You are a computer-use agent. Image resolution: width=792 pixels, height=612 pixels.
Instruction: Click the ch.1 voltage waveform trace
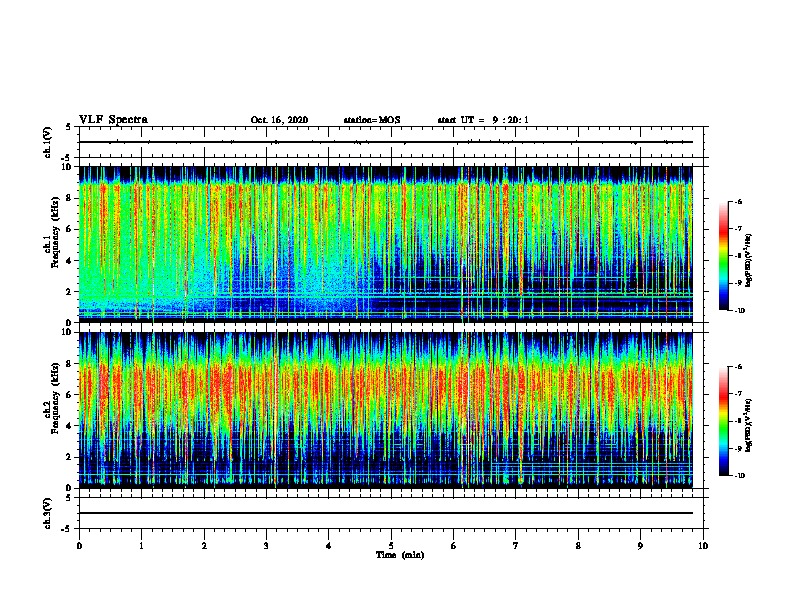pos(385,142)
